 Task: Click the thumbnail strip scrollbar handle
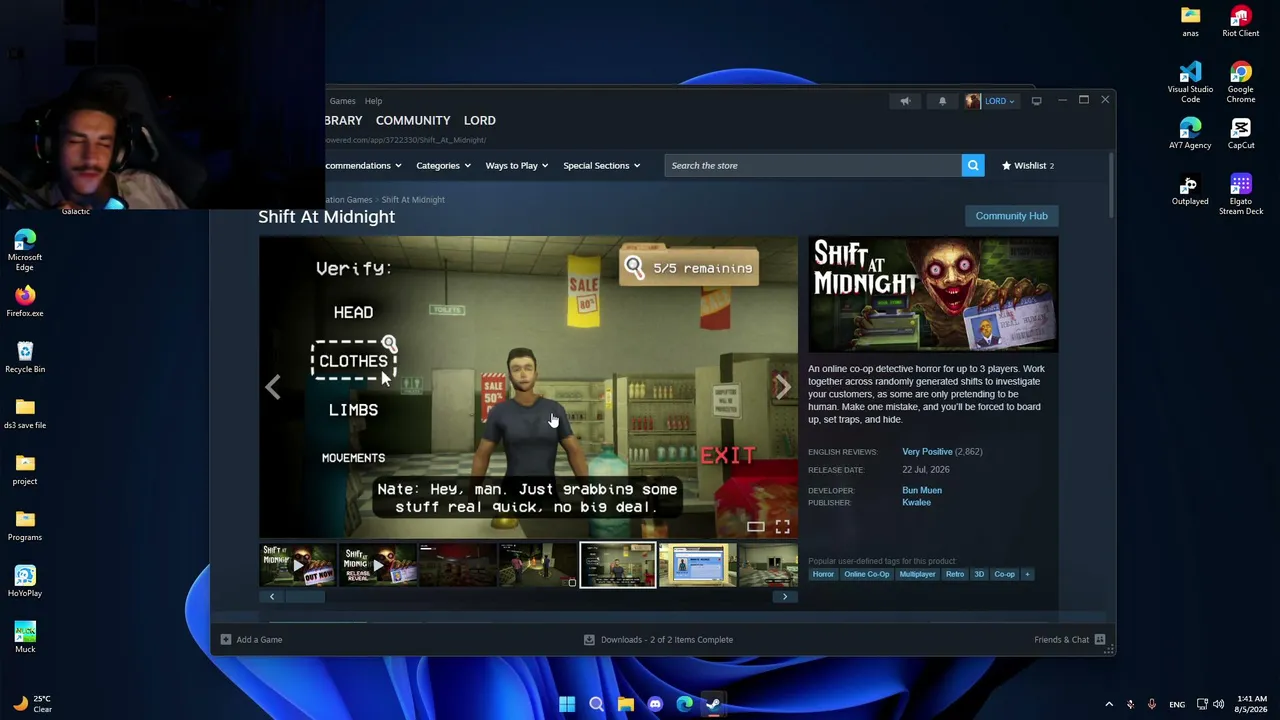coord(303,597)
